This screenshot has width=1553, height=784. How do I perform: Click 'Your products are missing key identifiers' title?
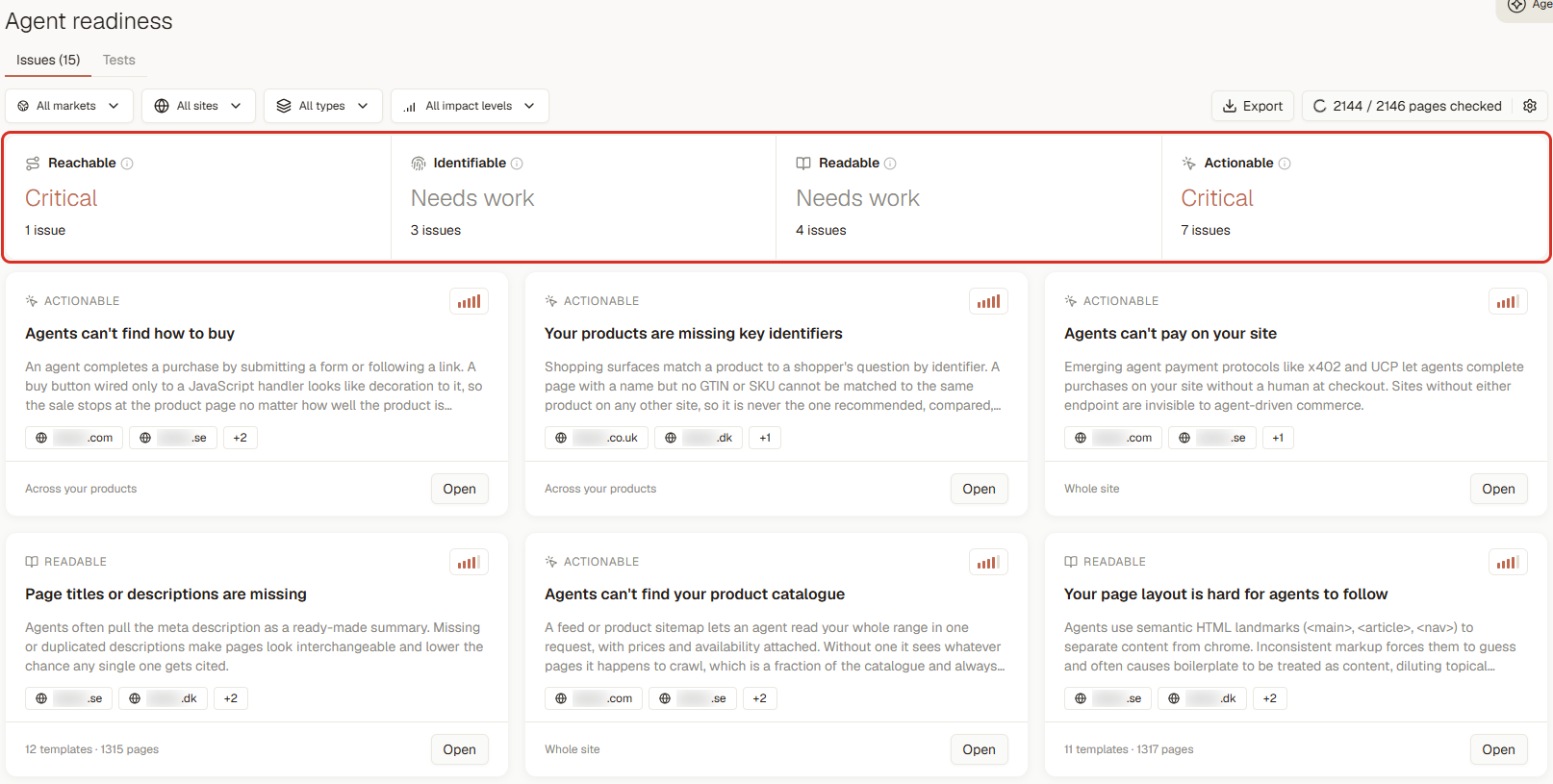click(694, 333)
